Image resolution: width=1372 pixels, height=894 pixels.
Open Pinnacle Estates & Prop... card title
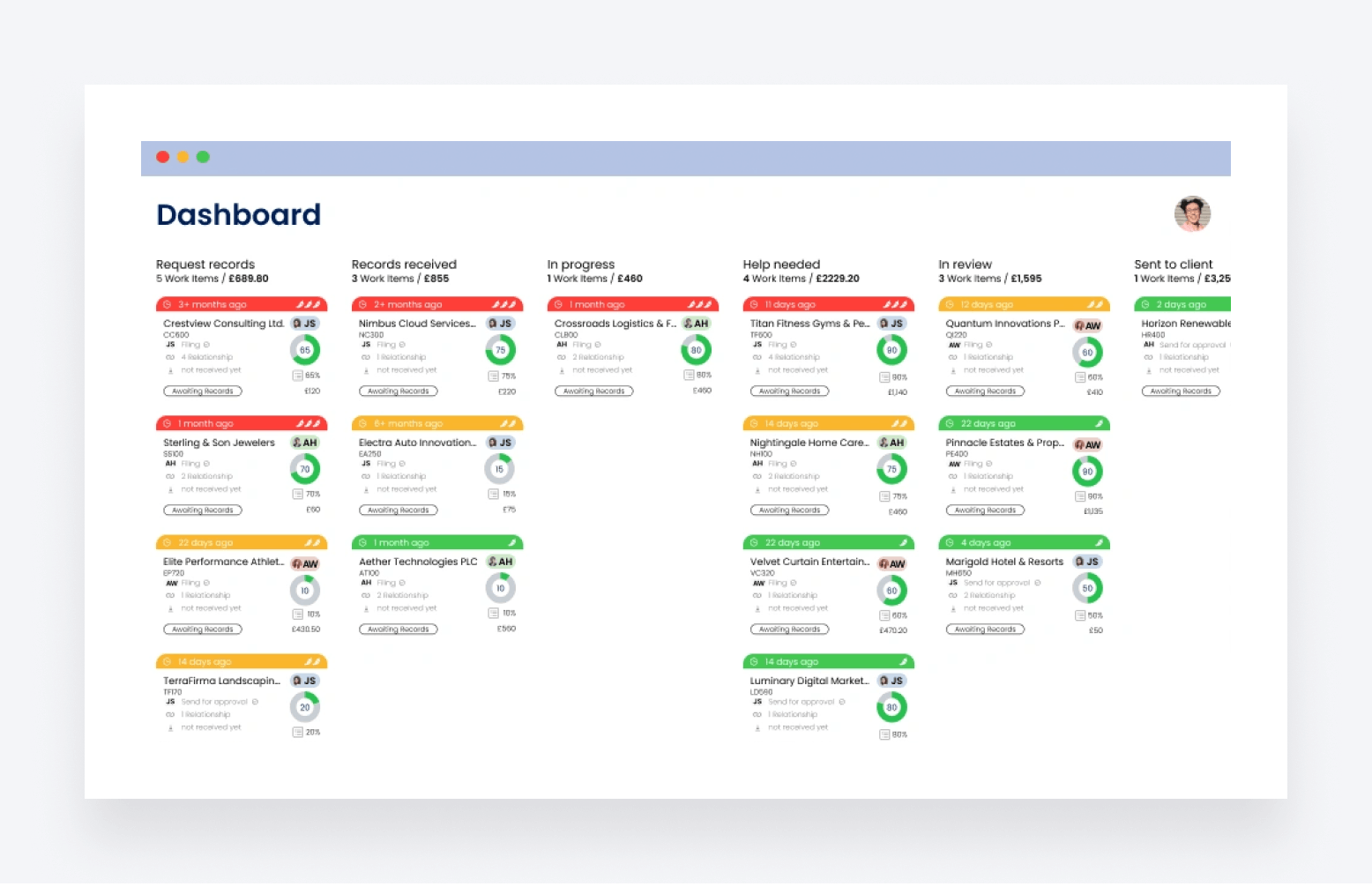coord(1005,443)
